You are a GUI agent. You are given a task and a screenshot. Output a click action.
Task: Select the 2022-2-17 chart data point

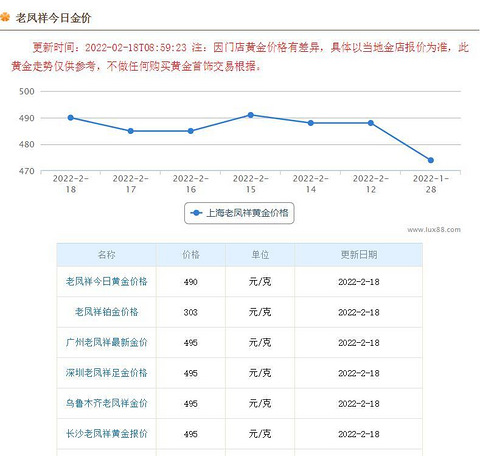coord(131,131)
